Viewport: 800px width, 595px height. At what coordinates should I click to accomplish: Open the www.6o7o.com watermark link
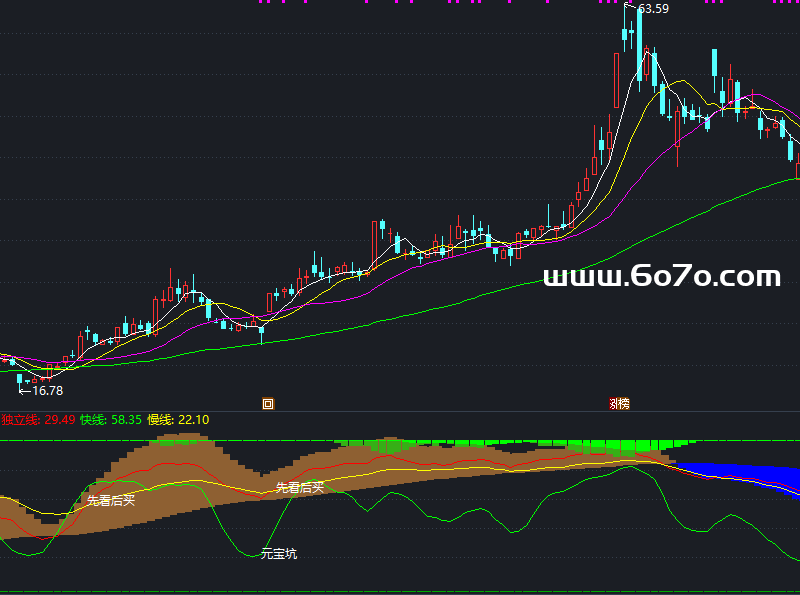(661, 277)
